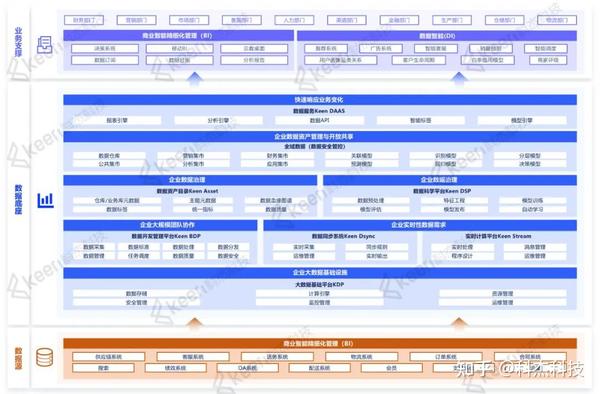Select the 关联模型 box
600x394 pixels.
coord(362,156)
